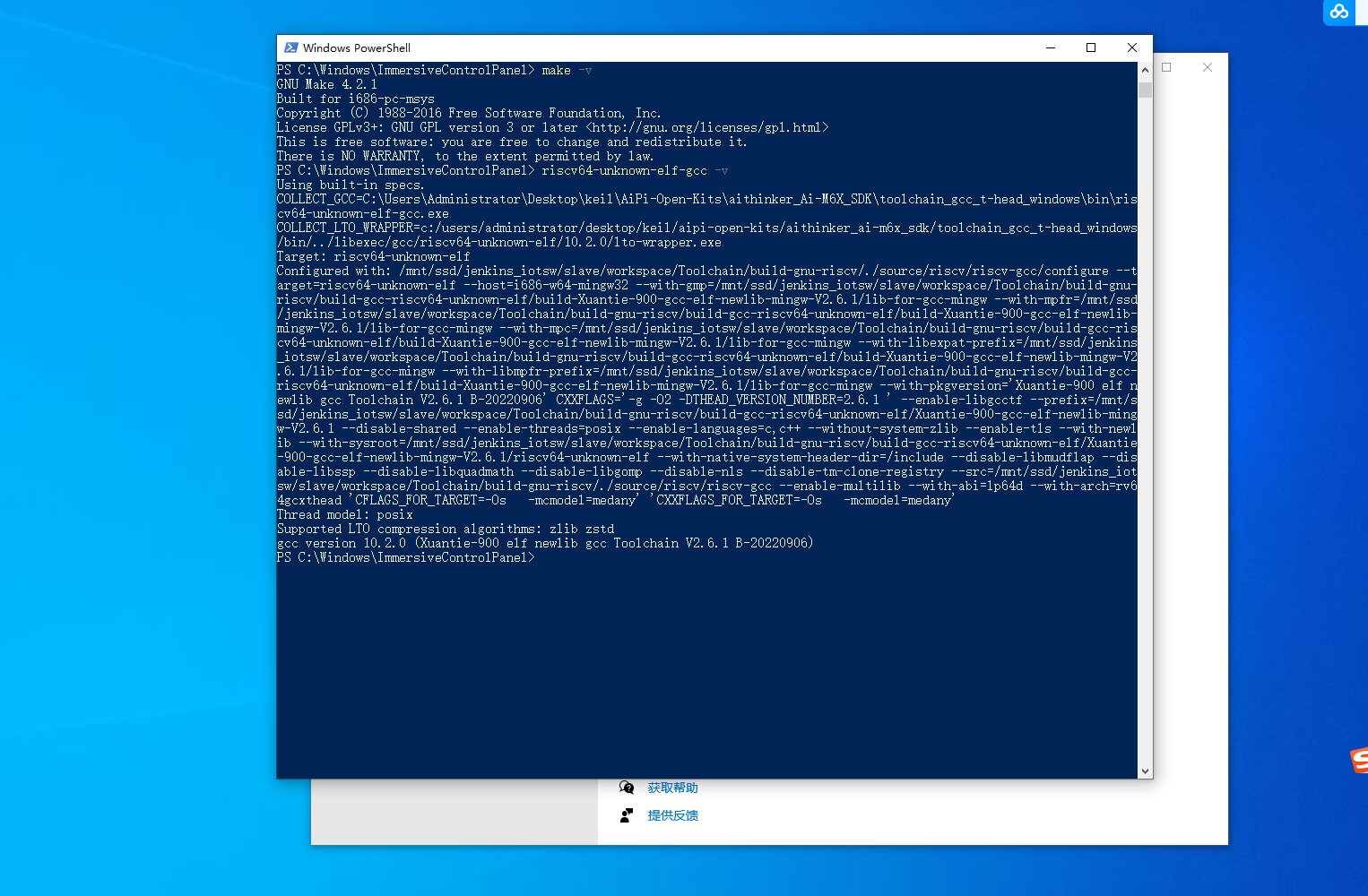Click the 'This is free software' line
1368x896 pixels.
(x=512, y=142)
